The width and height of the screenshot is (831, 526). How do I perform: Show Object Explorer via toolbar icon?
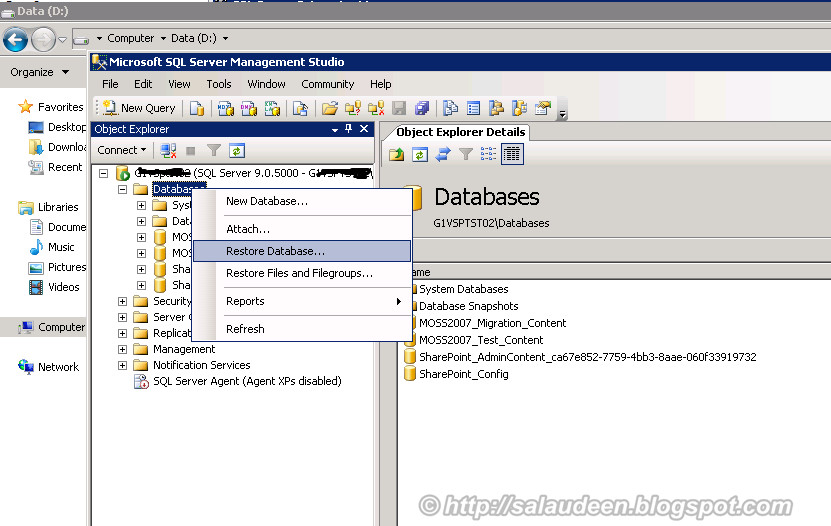click(497, 108)
